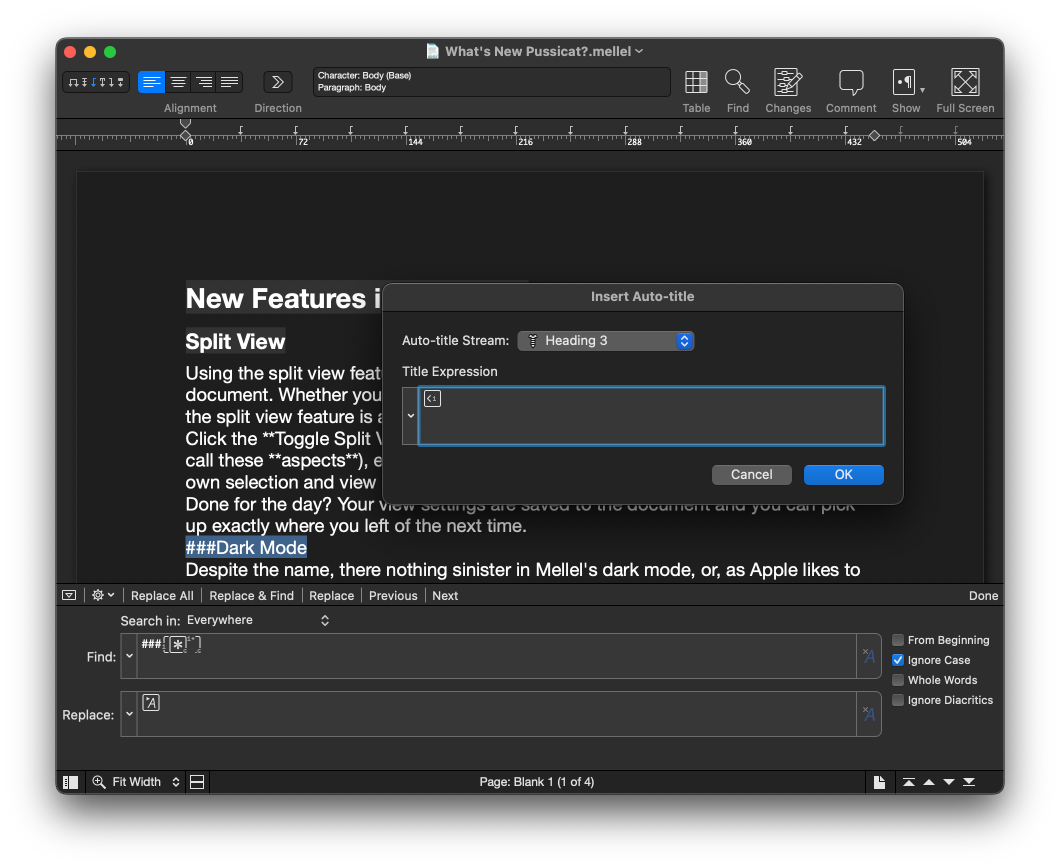Image resolution: width=1060 pixels, height=868 pixels.
Task: Click Replace All in find bar
Action: [x=162, y=596]
